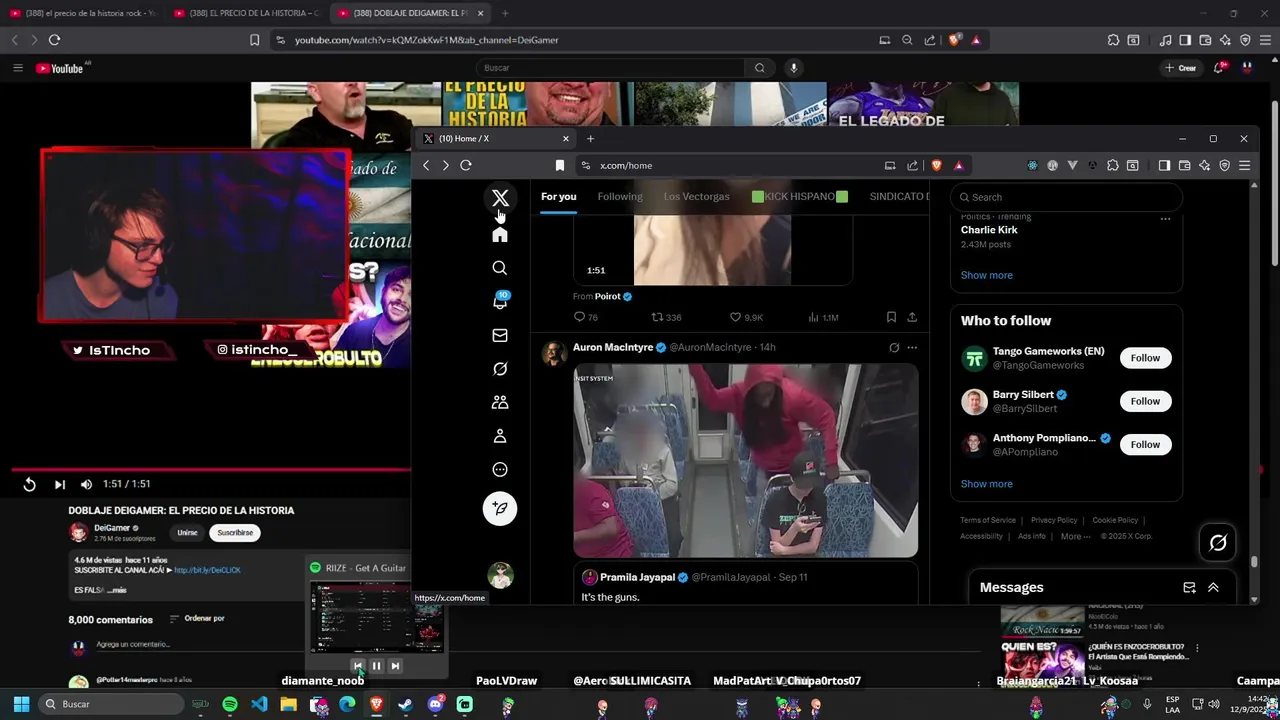Go to Home in X sidebar
Screen dimensions: 1280x720
tap(500, 234)
